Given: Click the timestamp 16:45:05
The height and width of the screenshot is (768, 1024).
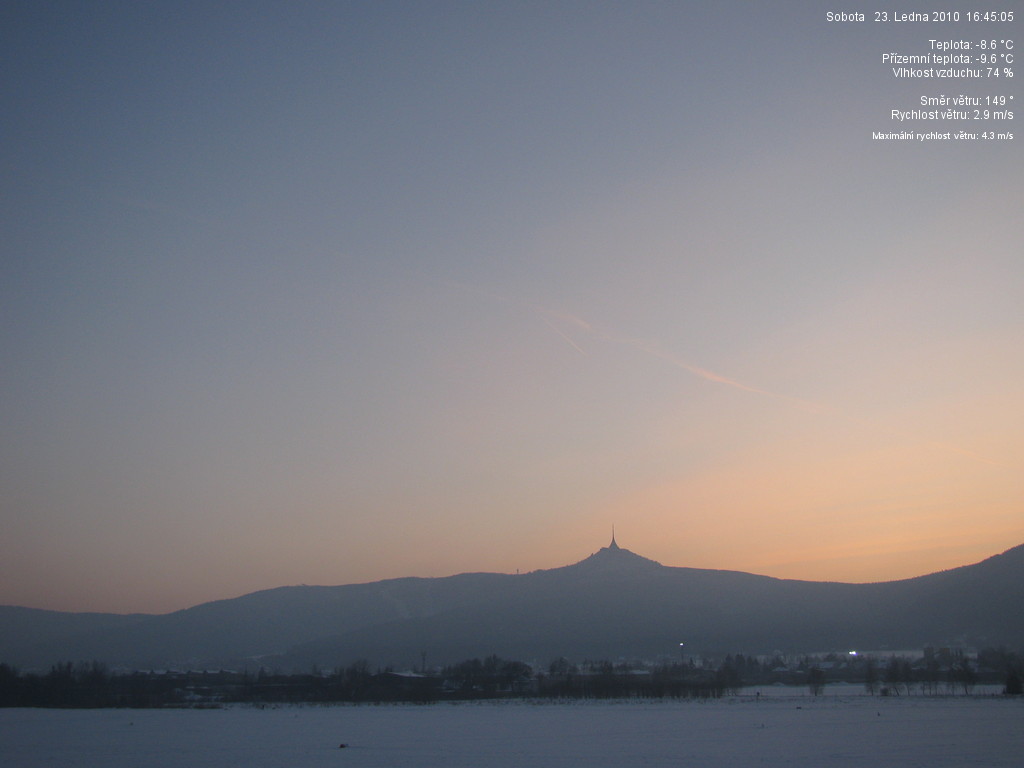Looking at the screenshot, I should 989,17.
